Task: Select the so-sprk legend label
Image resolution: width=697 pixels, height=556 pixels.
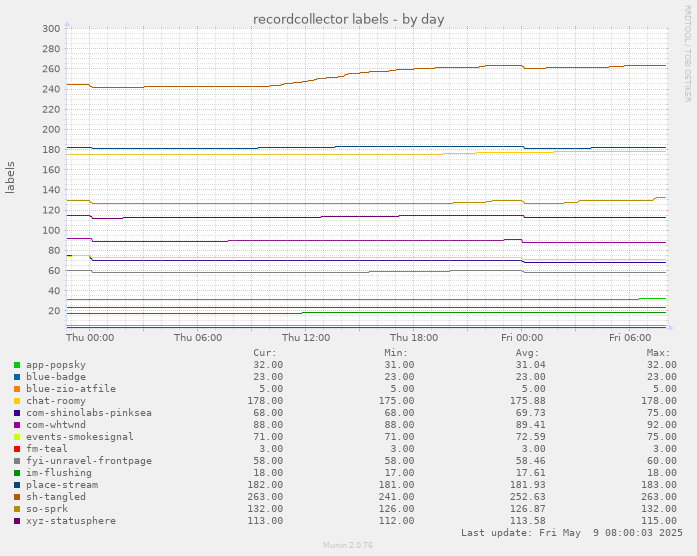Action: tap(47, 509)
